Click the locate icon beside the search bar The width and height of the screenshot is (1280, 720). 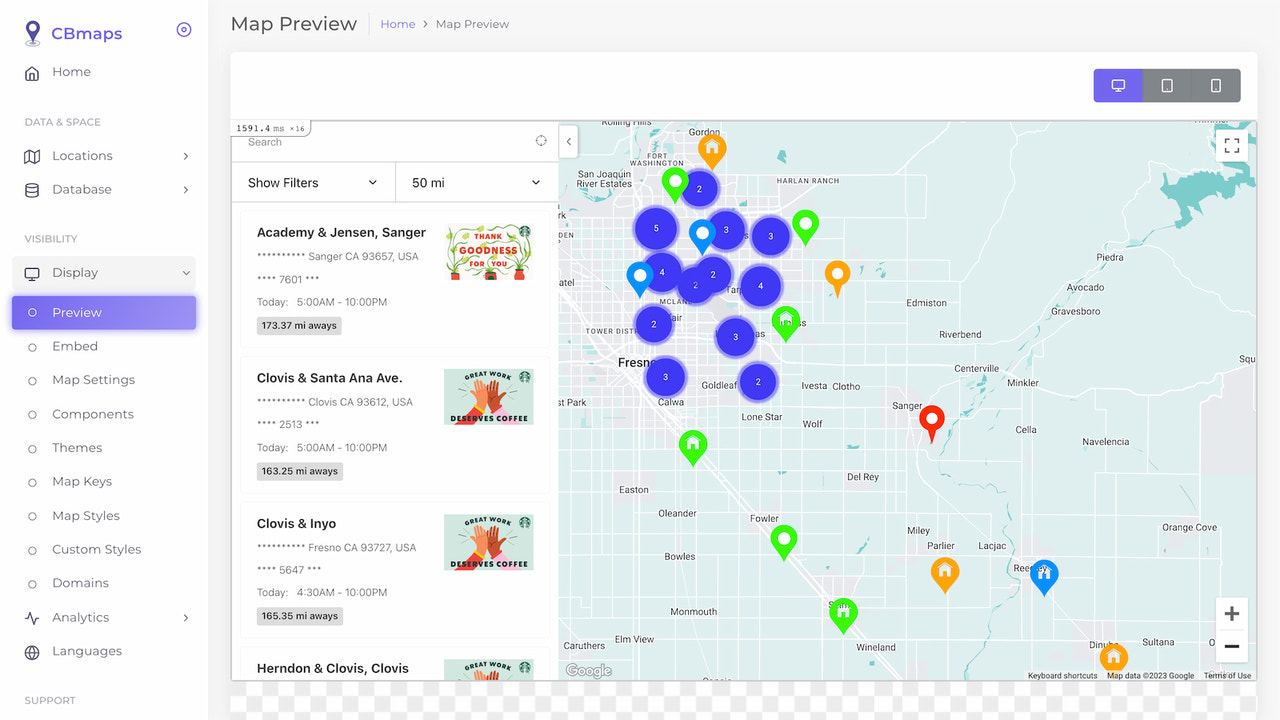click(540, 141)
